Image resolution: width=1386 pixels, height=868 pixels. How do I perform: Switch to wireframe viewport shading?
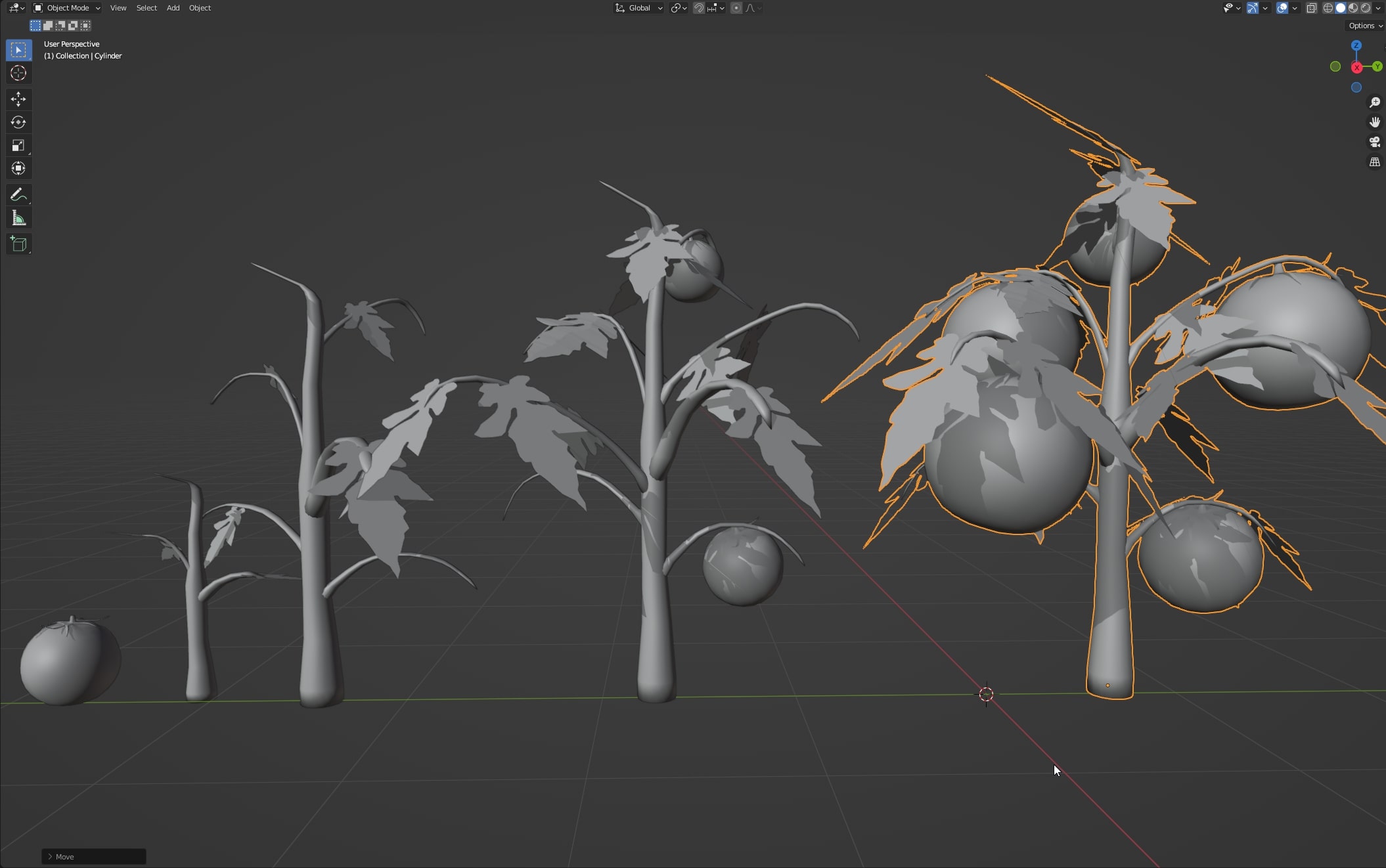(x=1328, y=8)
